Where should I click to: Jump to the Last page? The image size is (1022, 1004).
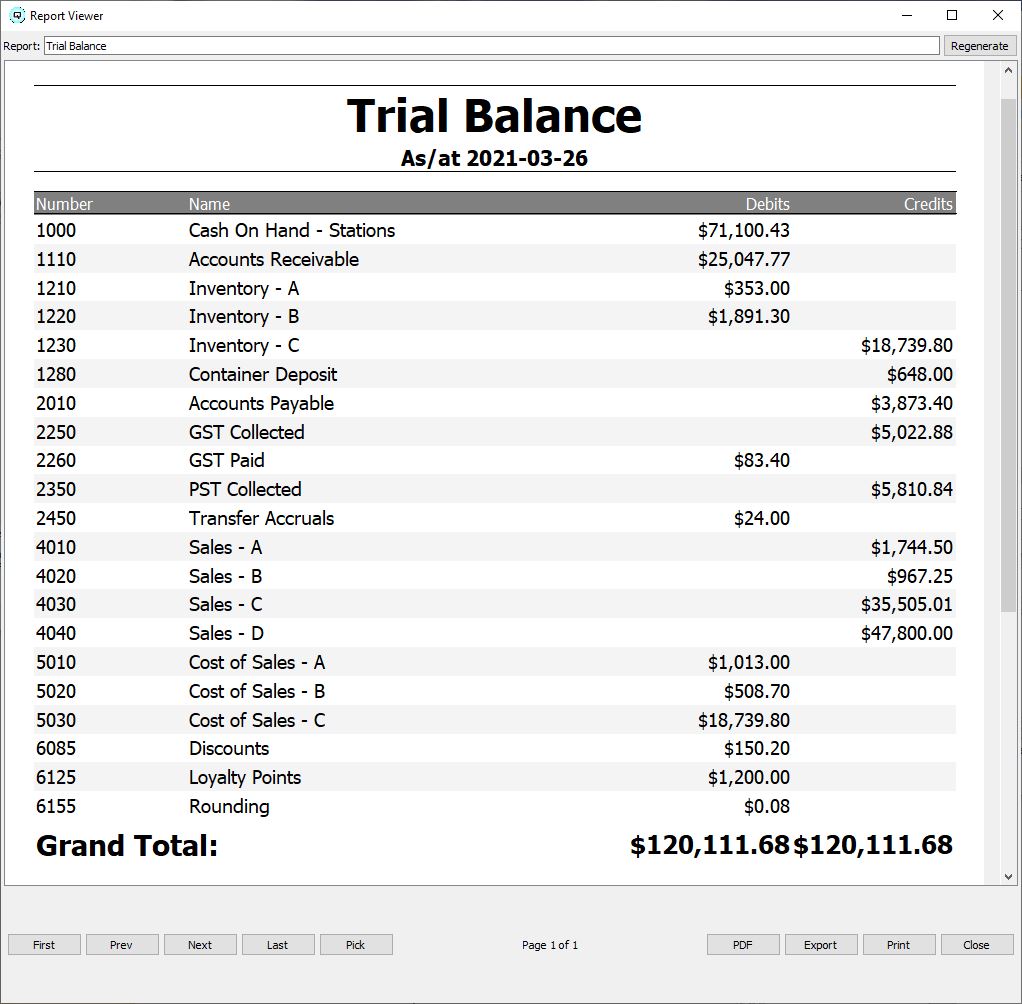click(278, 945)
